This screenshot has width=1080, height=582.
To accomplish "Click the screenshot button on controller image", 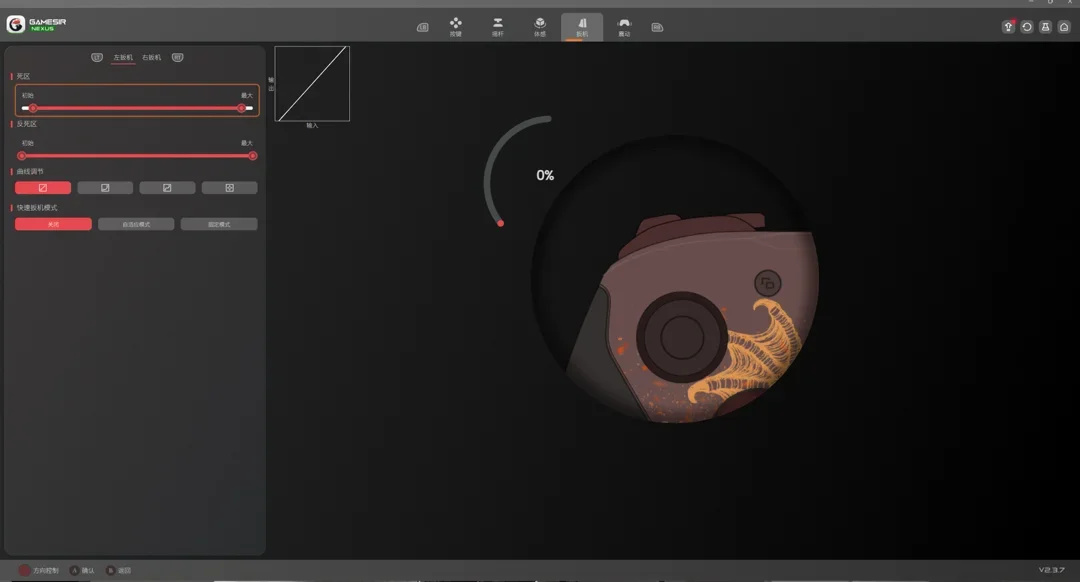I will [767, 283].
